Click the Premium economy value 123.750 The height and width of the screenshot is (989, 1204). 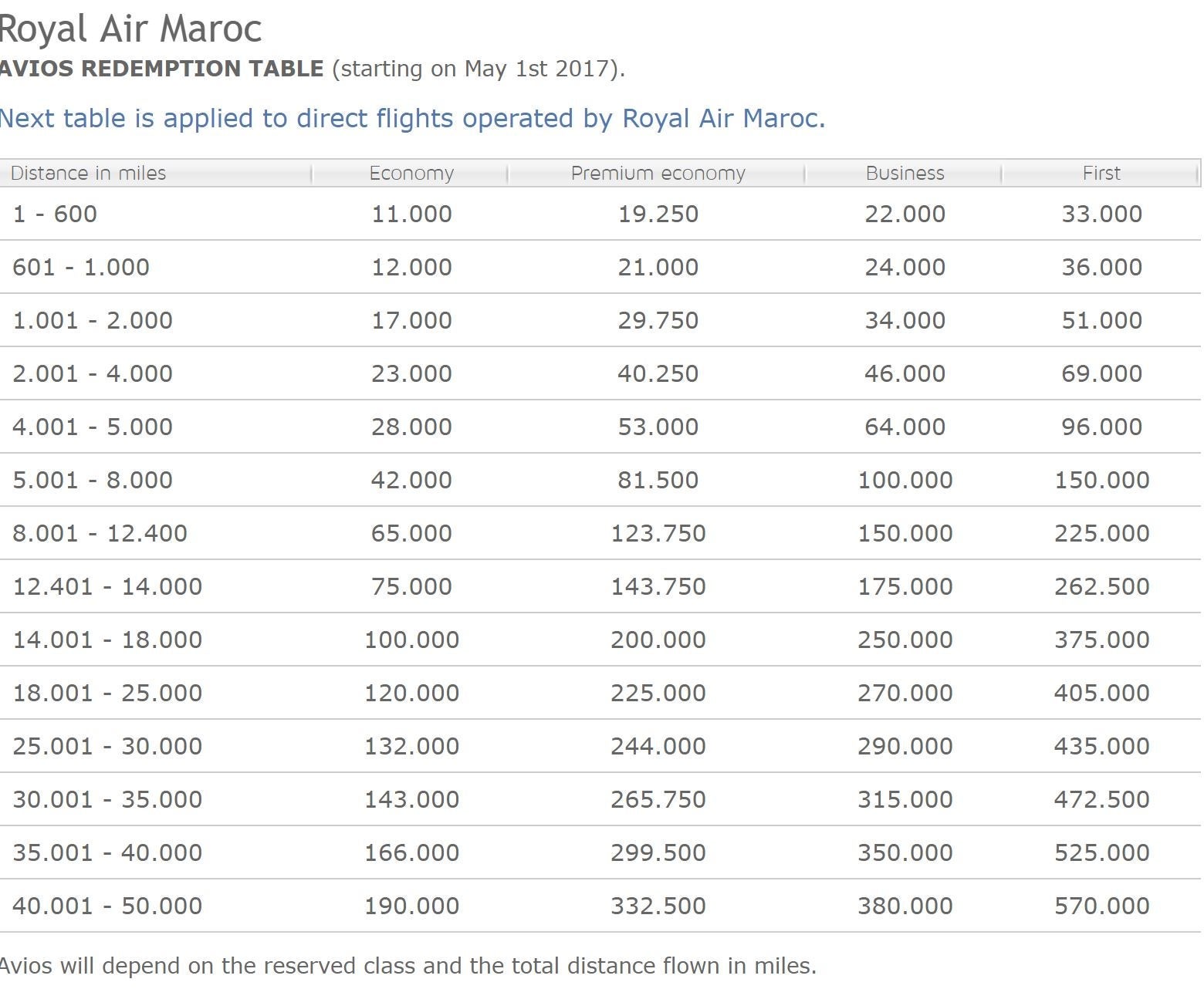658,533
